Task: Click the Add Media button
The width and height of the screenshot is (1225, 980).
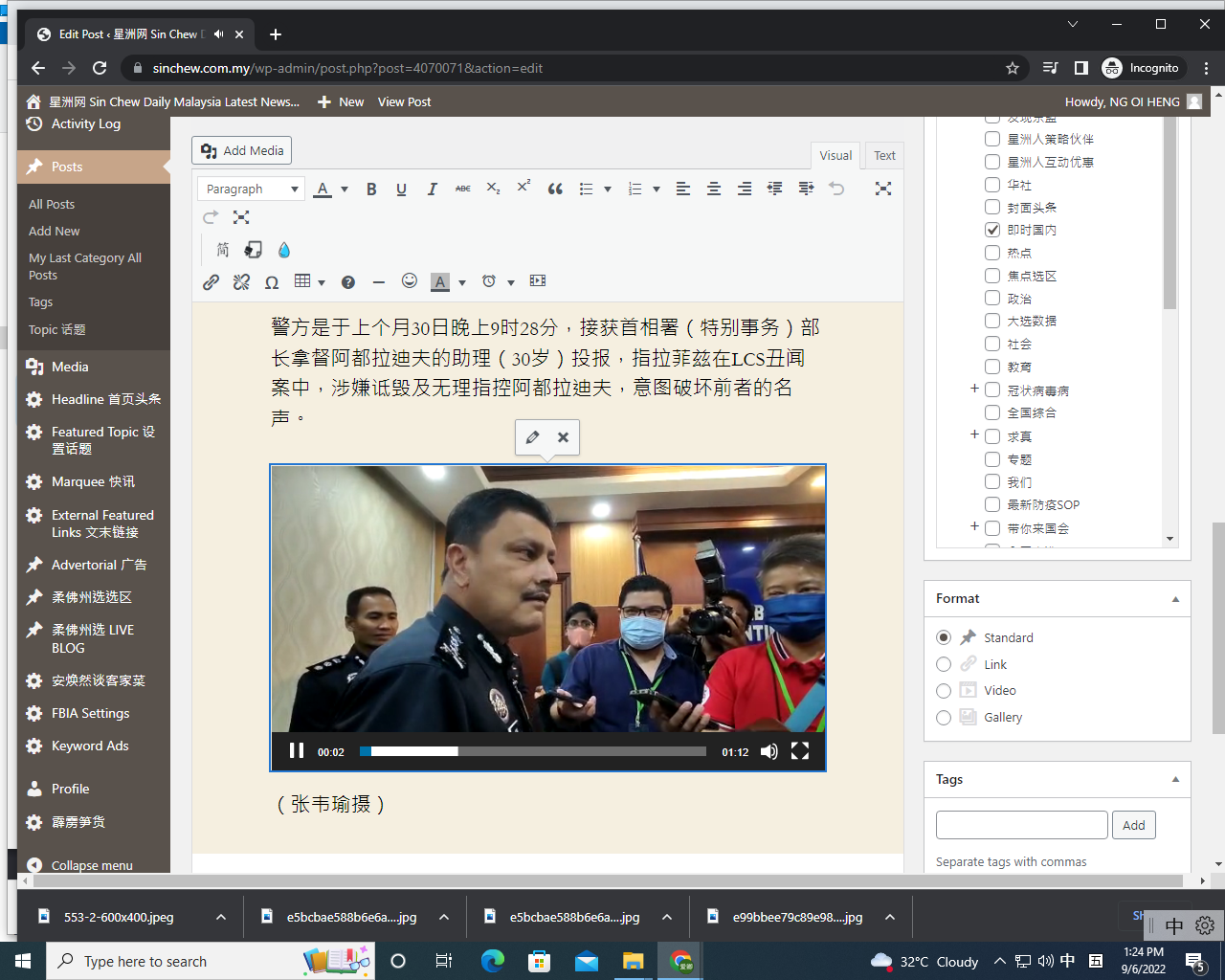Action: pyautogui.click(x=242, y=150)
